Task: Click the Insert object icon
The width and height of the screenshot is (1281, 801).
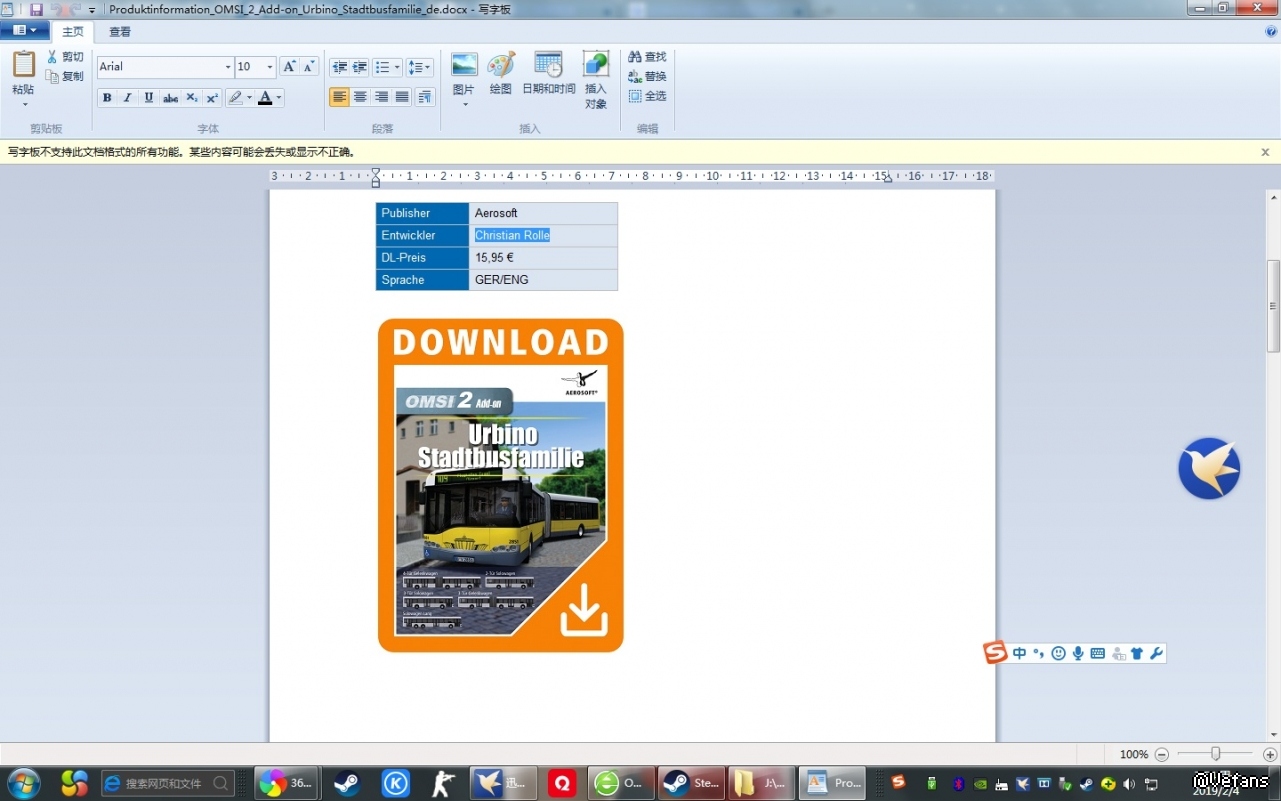Action: pos(596,78)
